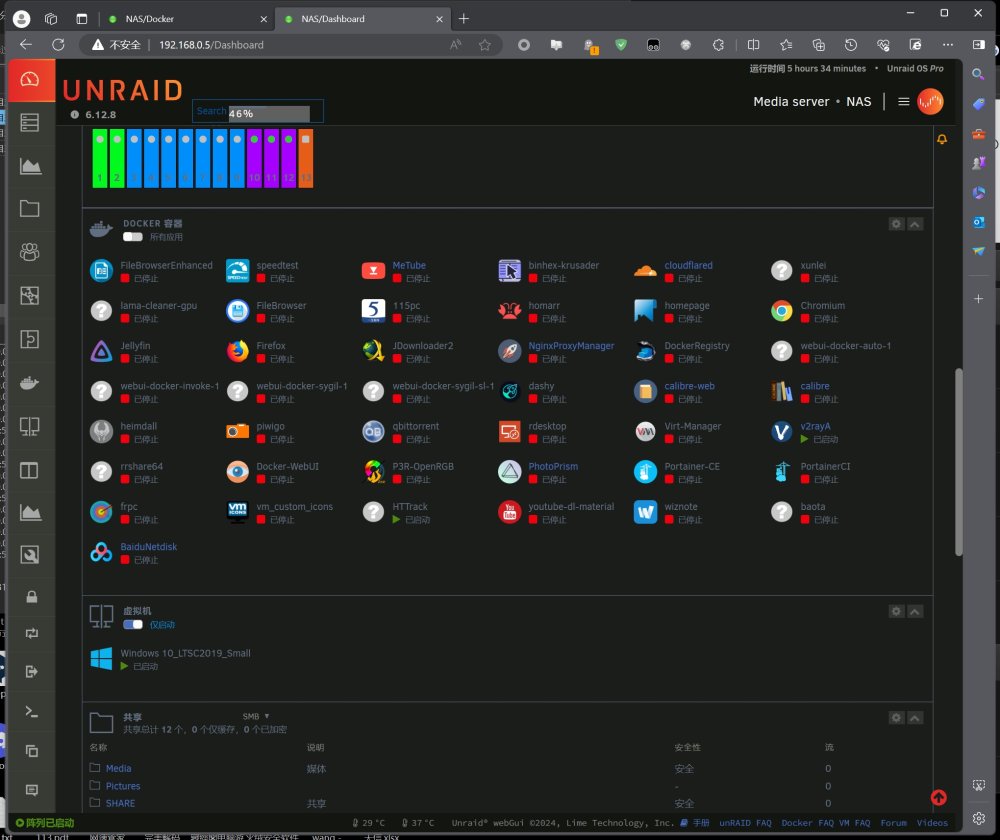Open VM panel settings gear
Image resolution: width=1000 pixels, height=840 pixels.
(896, 612)
